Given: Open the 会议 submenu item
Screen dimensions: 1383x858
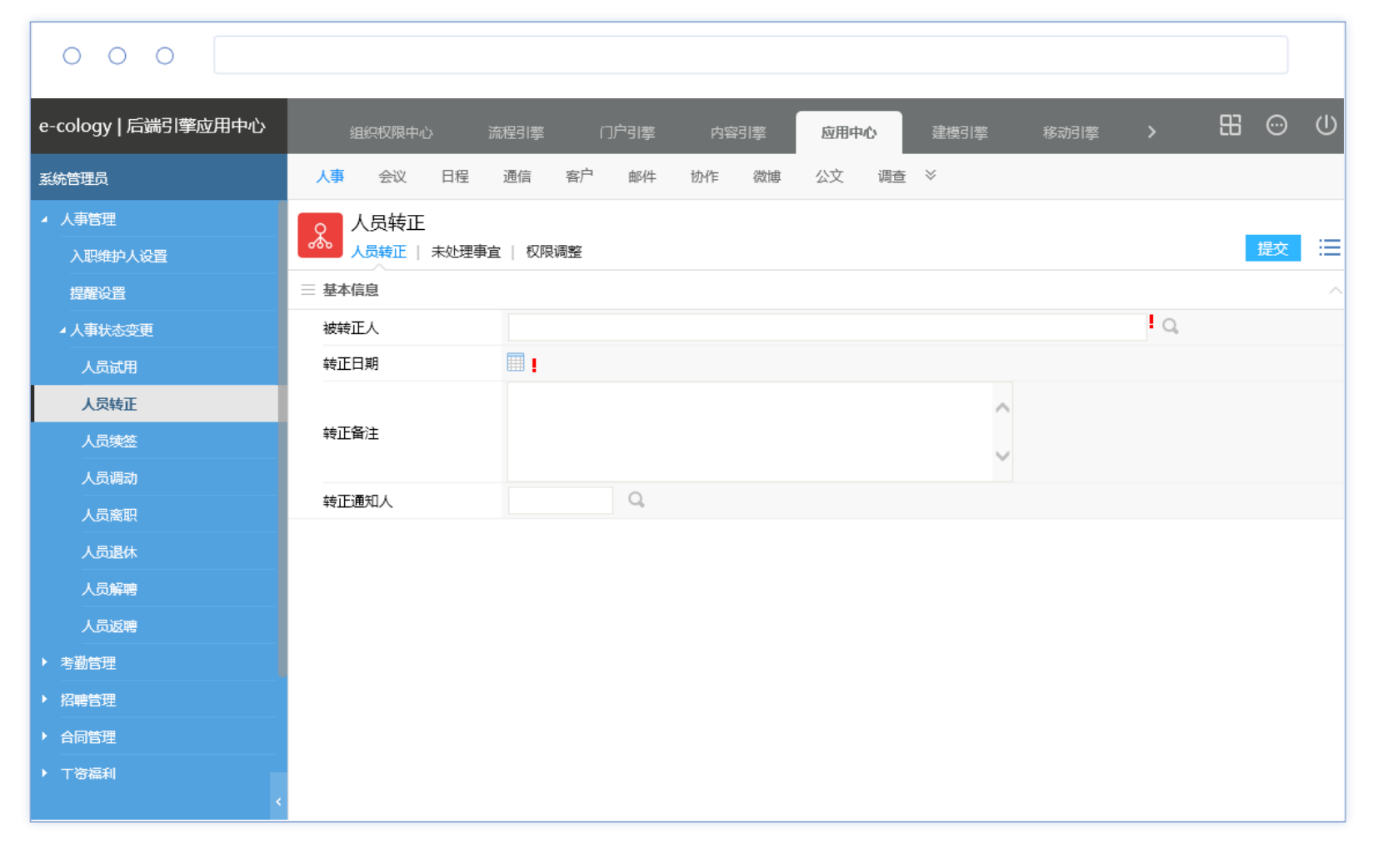Looking at the screenshot, I should [x=392, y=176].
